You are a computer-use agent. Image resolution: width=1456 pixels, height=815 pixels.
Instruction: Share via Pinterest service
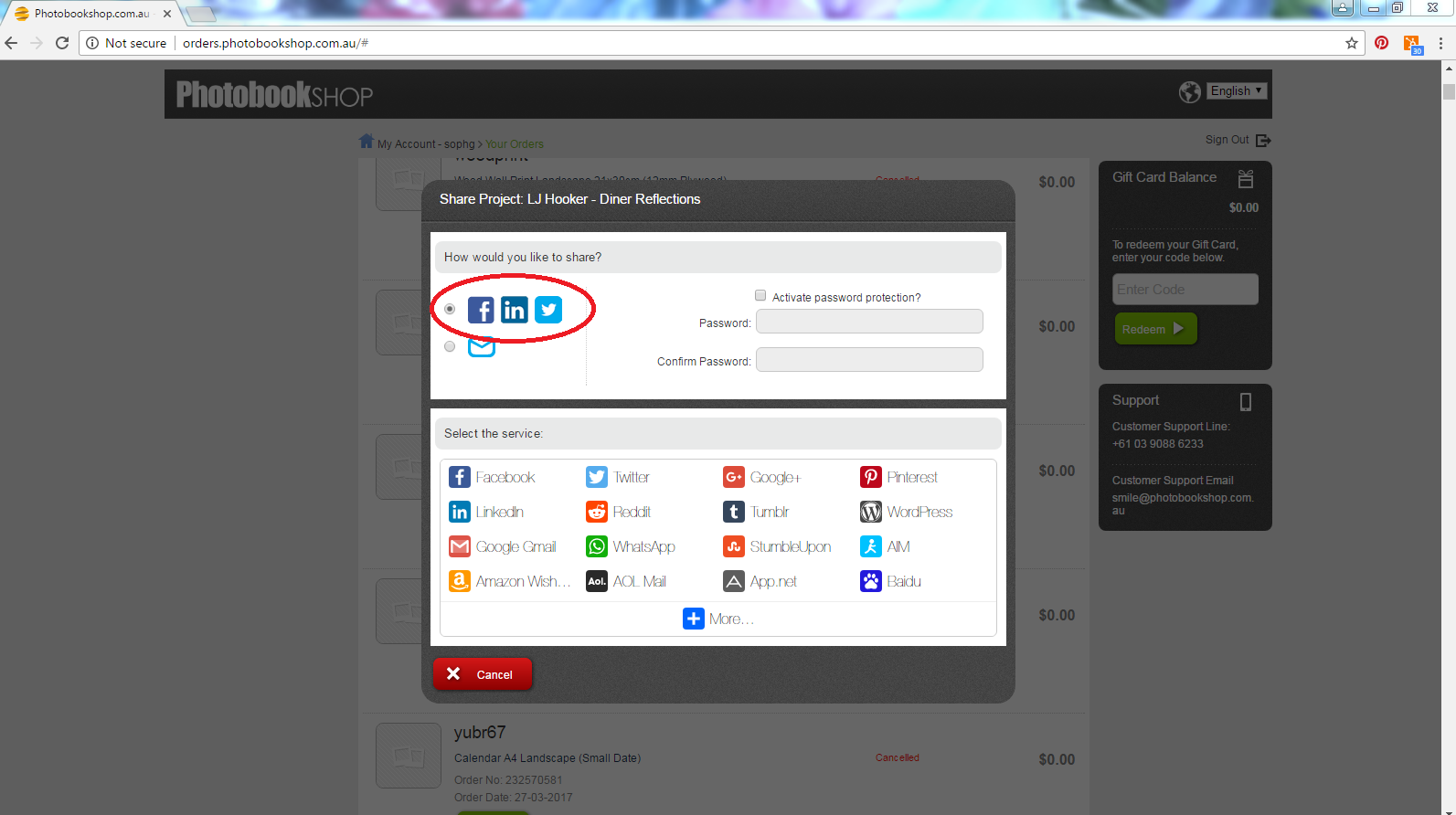pyautogui.click(x=898, y=477)
